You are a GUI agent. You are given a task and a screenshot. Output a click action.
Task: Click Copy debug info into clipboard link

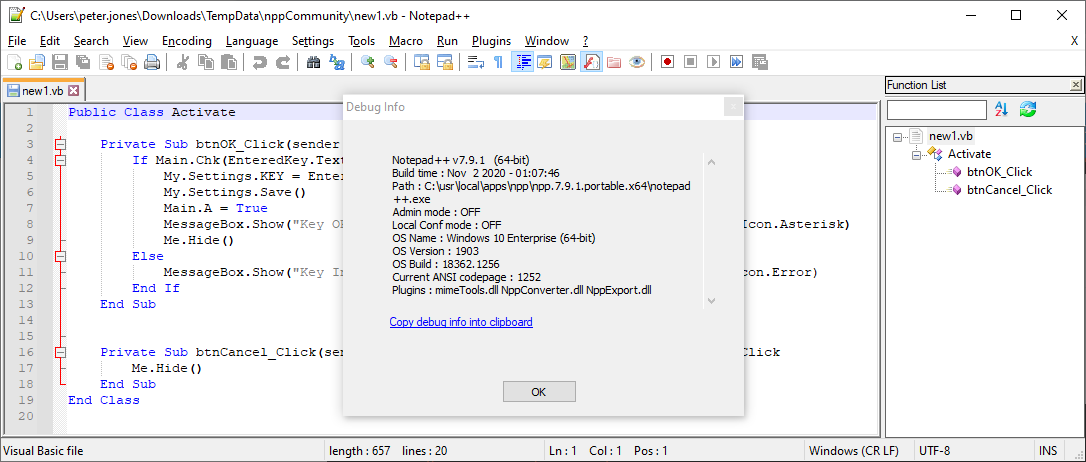click(461, 322)
